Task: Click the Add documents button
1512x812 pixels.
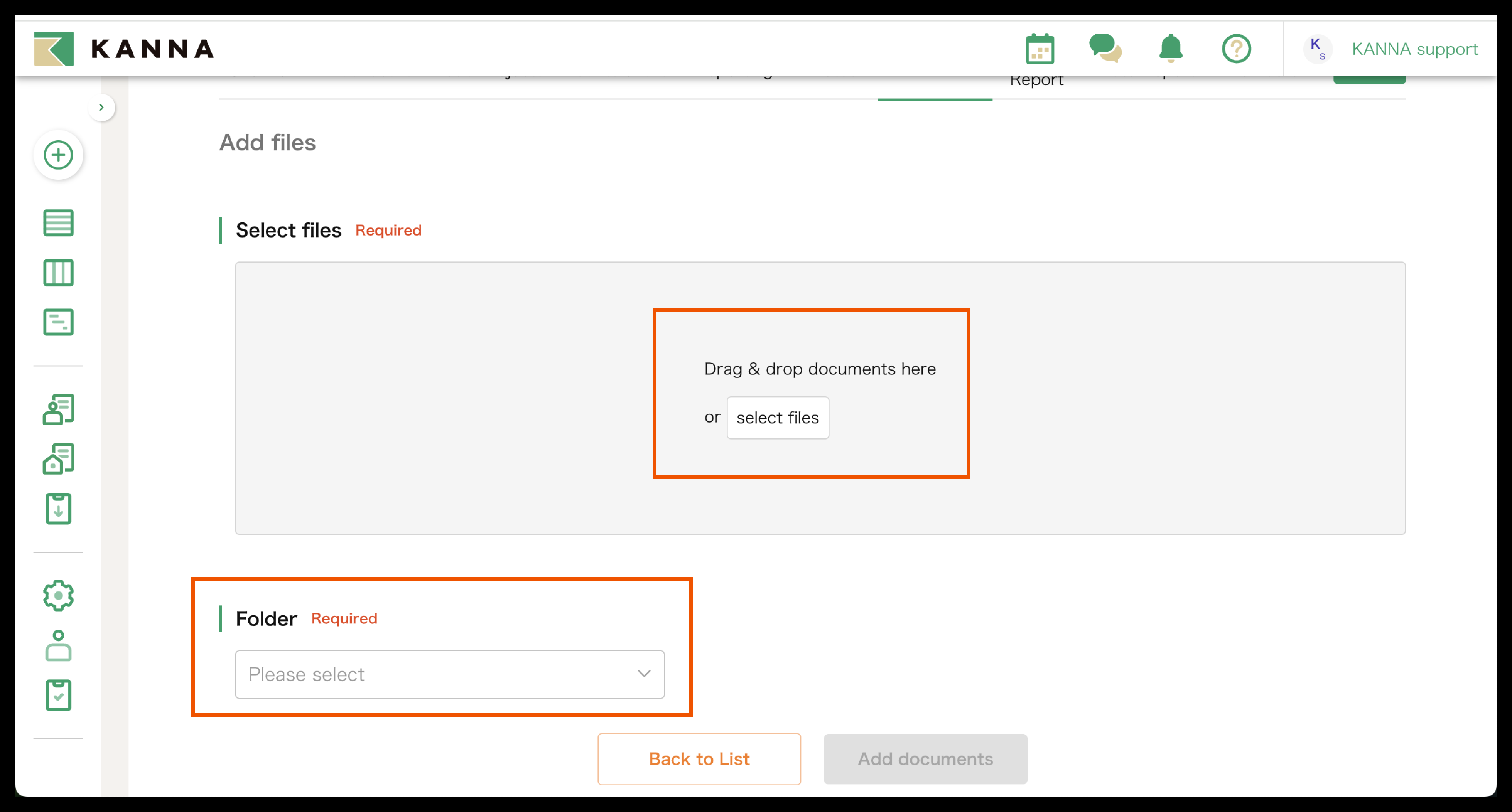Action: 925,759
